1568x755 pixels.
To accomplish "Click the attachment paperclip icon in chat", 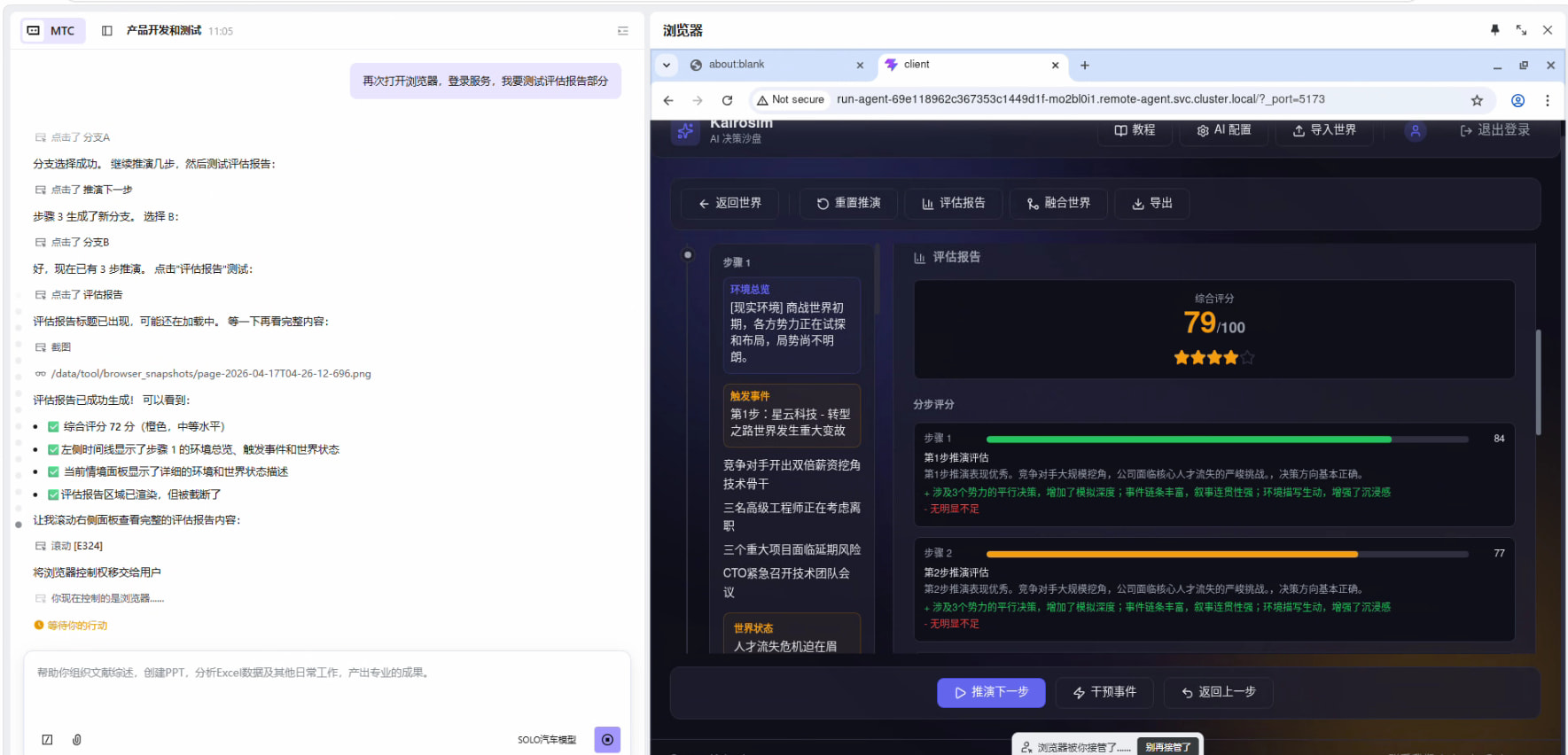I will (x=77, y=739).
